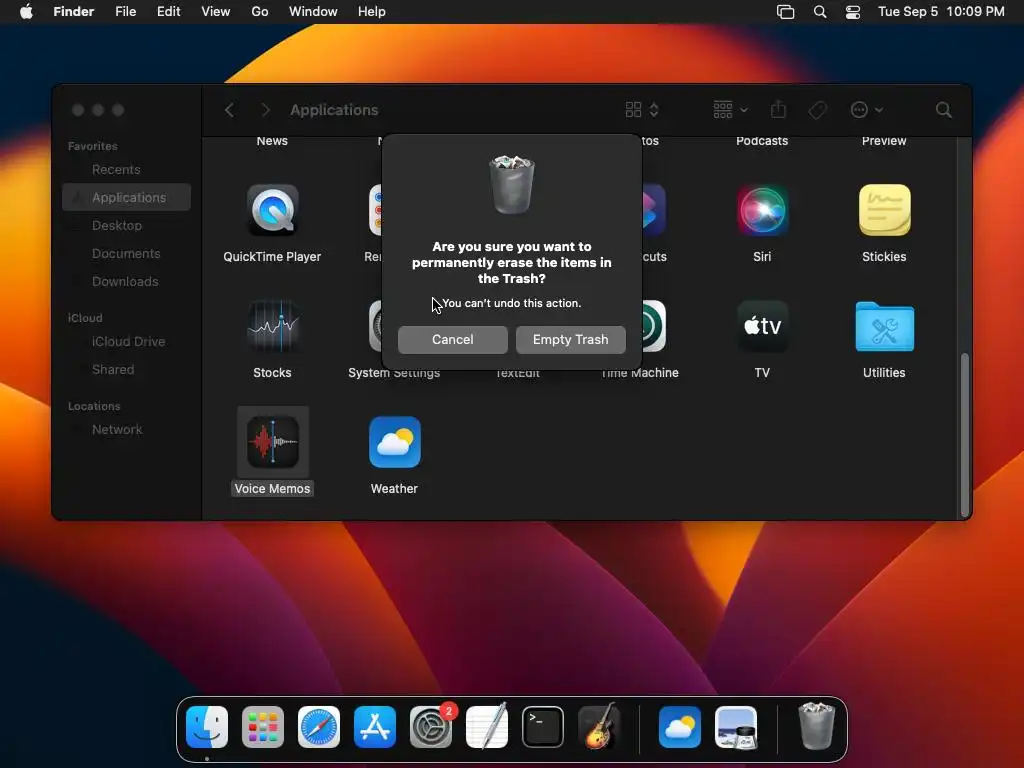Click the Preview app label
The height and width of the screenshot is (768, 1024).
(x=884, y=141)
